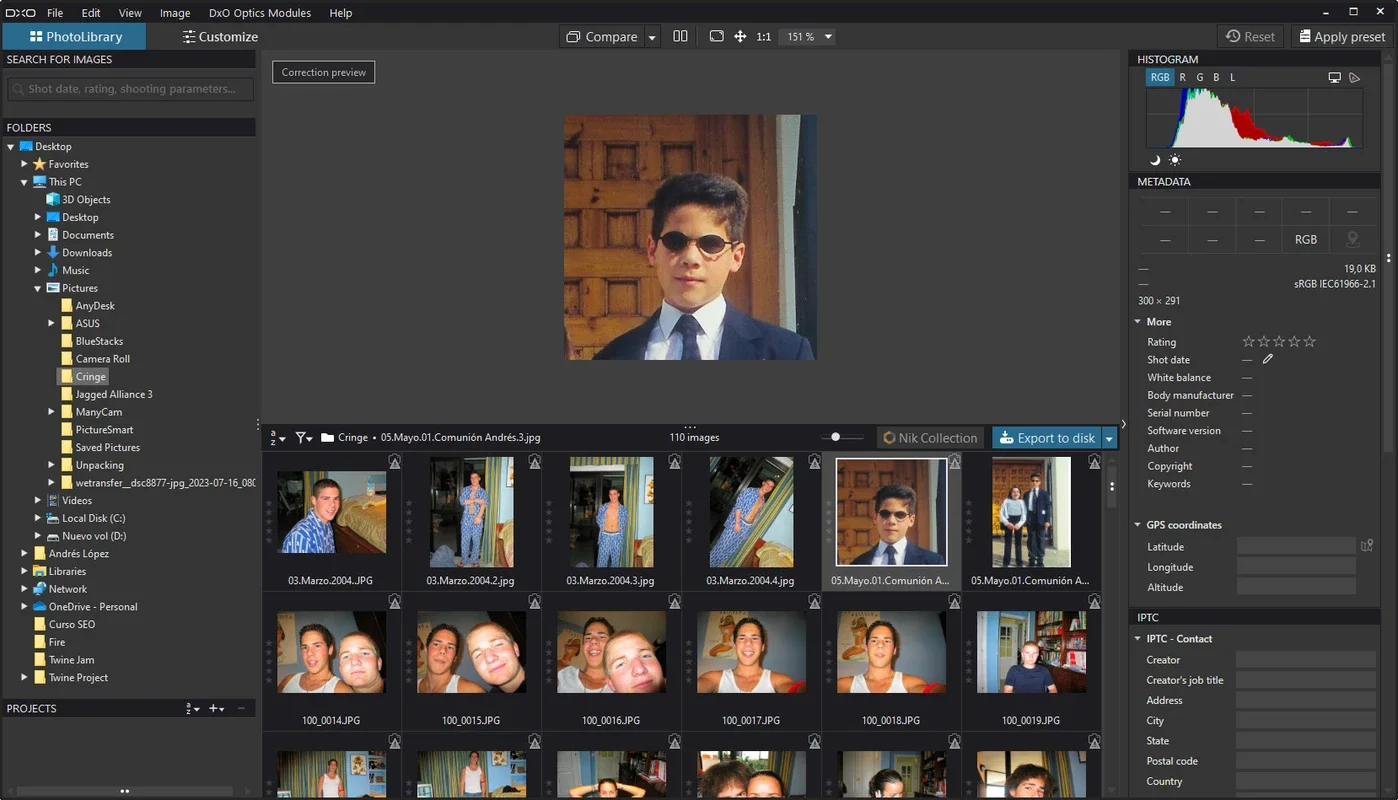Set the first rating star in metadata
The width and height of the screenshot is (1398, 800).
(1248, 342)
